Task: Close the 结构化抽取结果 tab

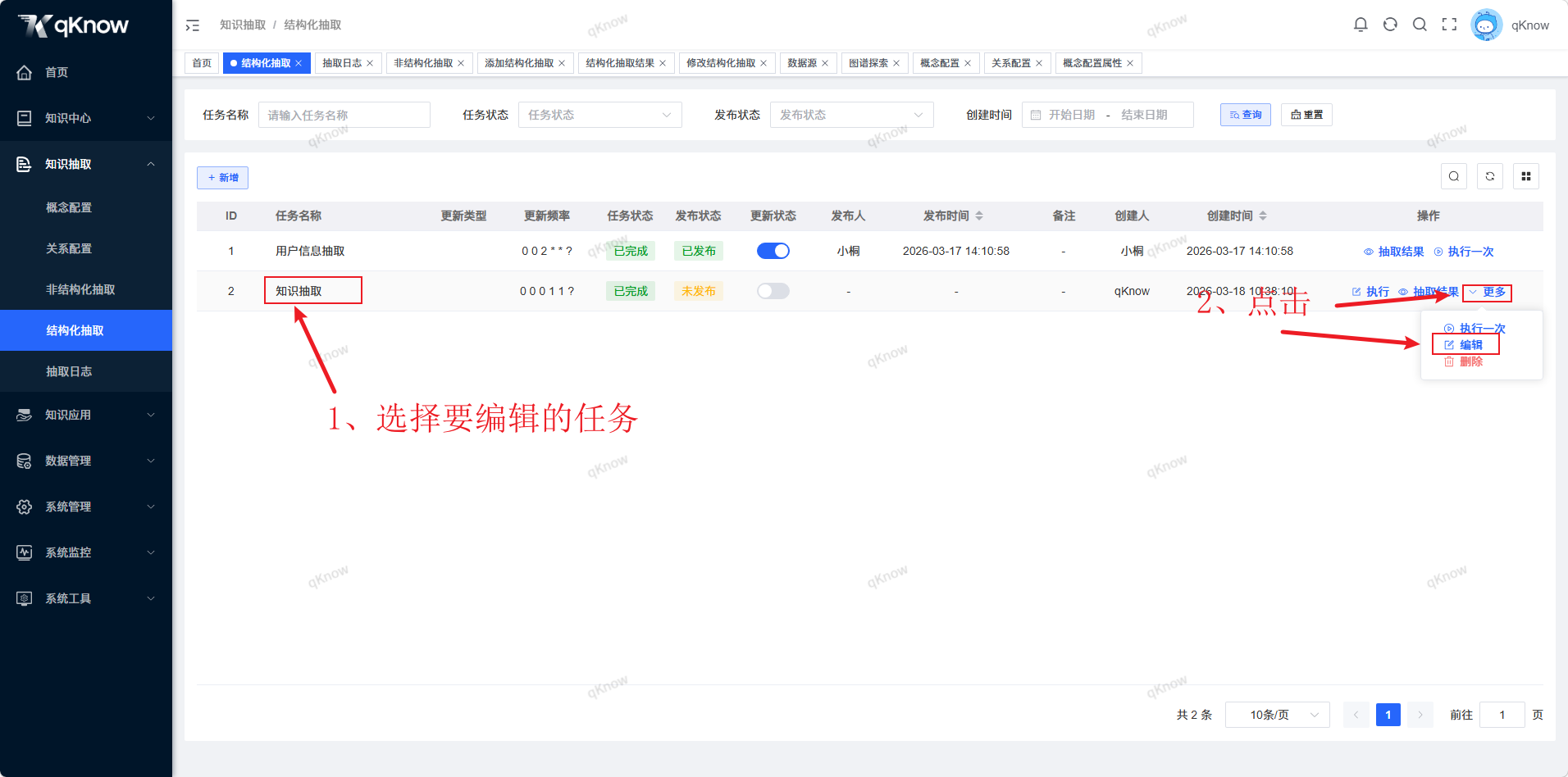Action: (663, 63)
